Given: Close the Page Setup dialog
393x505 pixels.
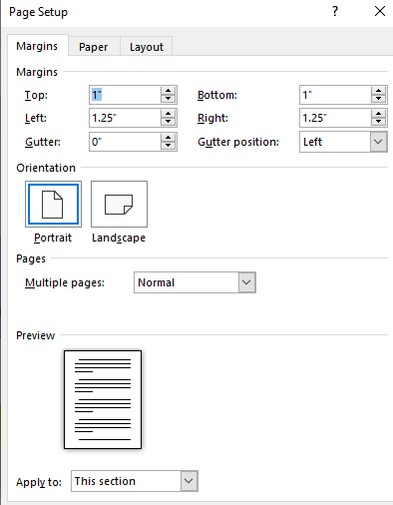Looking at the screenshot, I should coord(380,12).
